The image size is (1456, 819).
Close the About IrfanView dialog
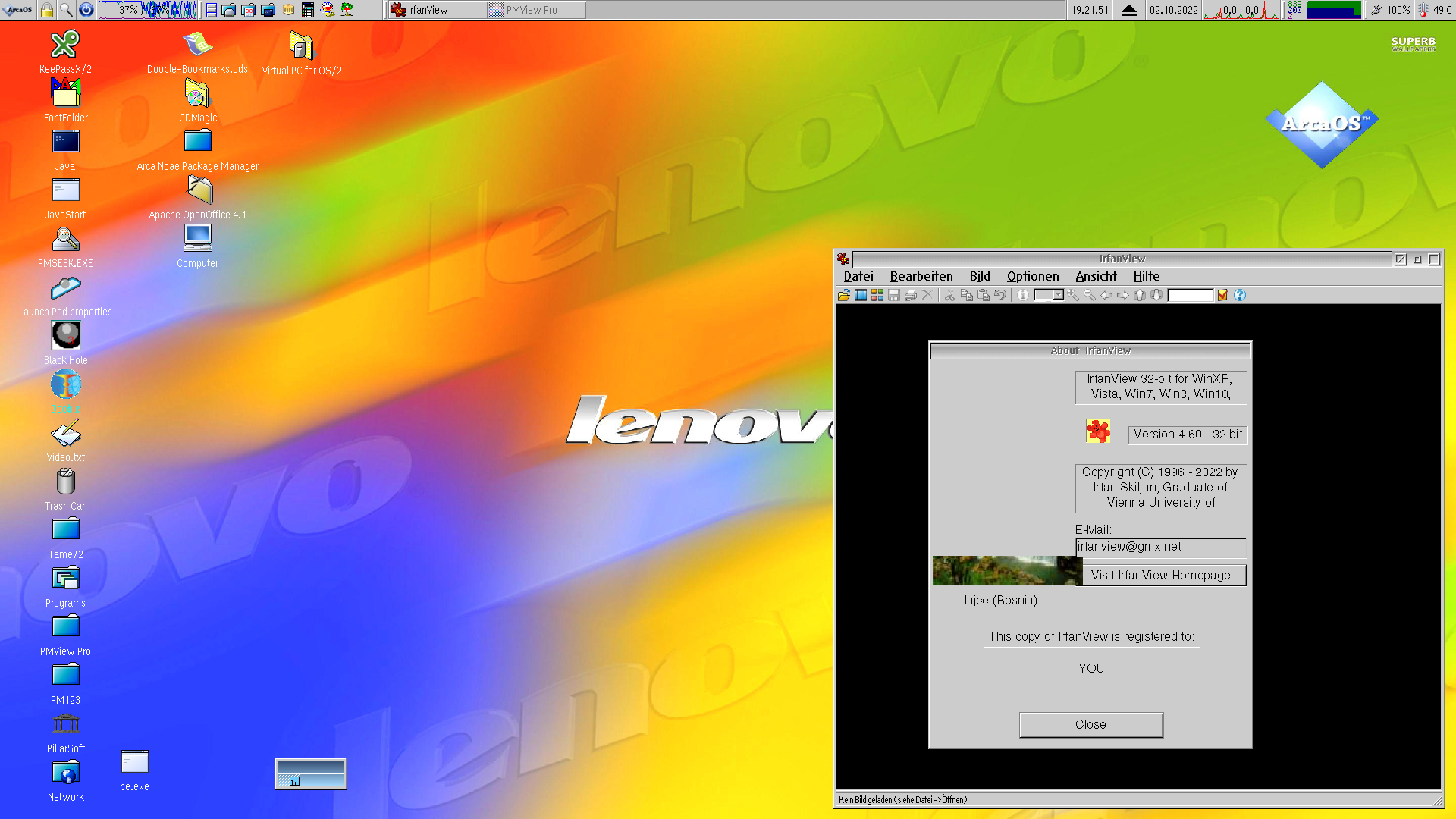pyautogui.click(x=1090, y=725)
